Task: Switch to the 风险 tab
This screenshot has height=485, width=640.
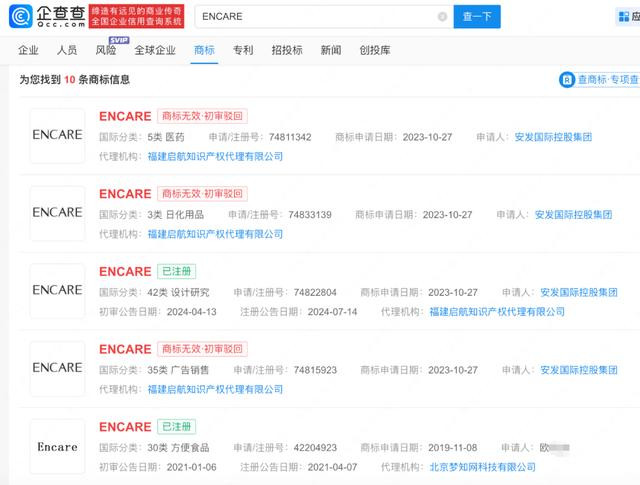Action: [x=106, y=50]
